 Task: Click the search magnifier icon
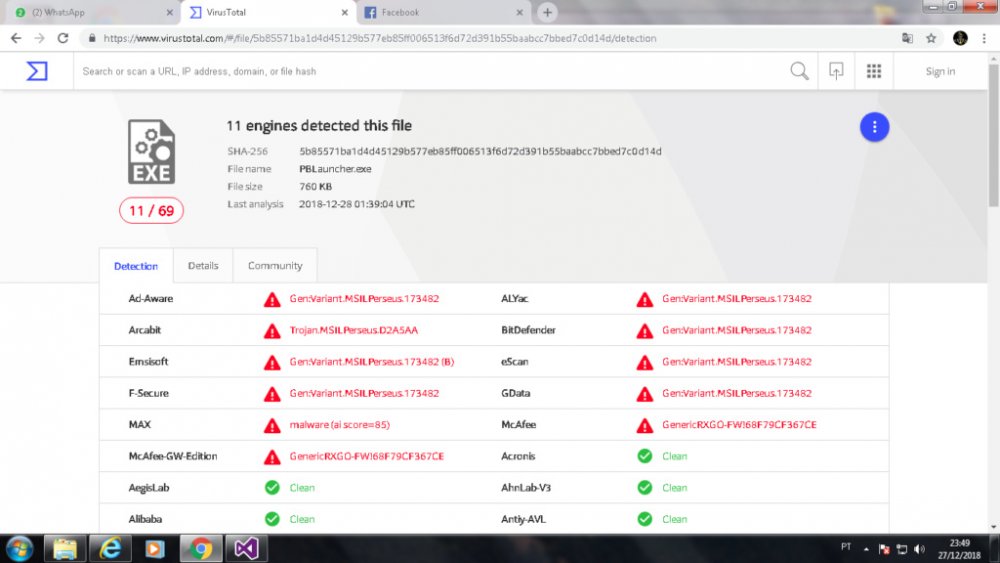click(x=799, y=71)
